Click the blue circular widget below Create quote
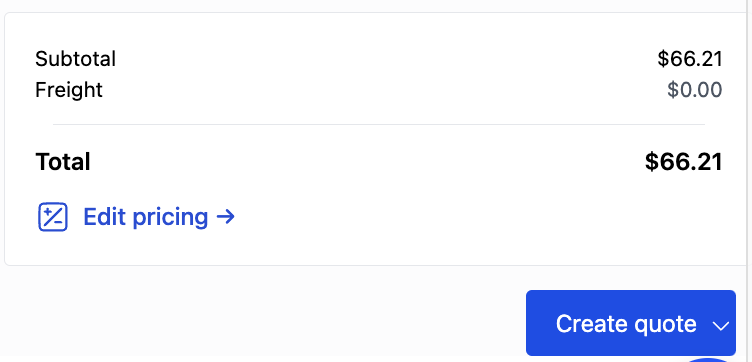 pos(708,360)
